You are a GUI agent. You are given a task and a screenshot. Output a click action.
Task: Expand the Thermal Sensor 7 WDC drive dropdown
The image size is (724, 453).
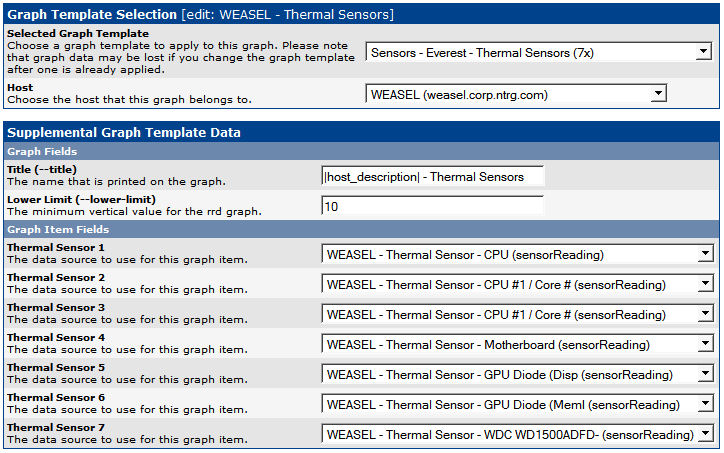coord(517,434)
